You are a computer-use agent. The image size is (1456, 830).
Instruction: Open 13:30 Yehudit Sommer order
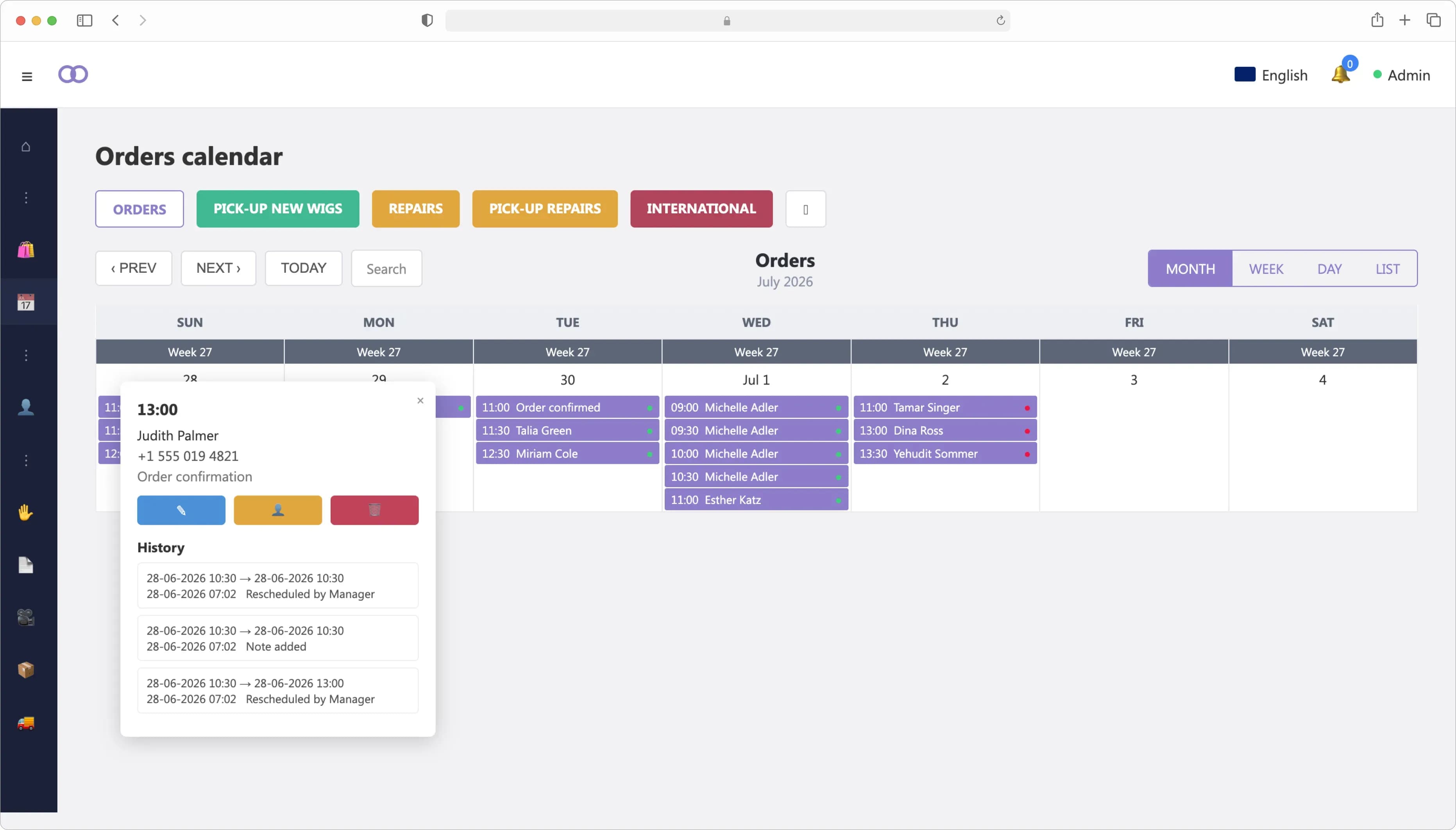tap(945, 454)
